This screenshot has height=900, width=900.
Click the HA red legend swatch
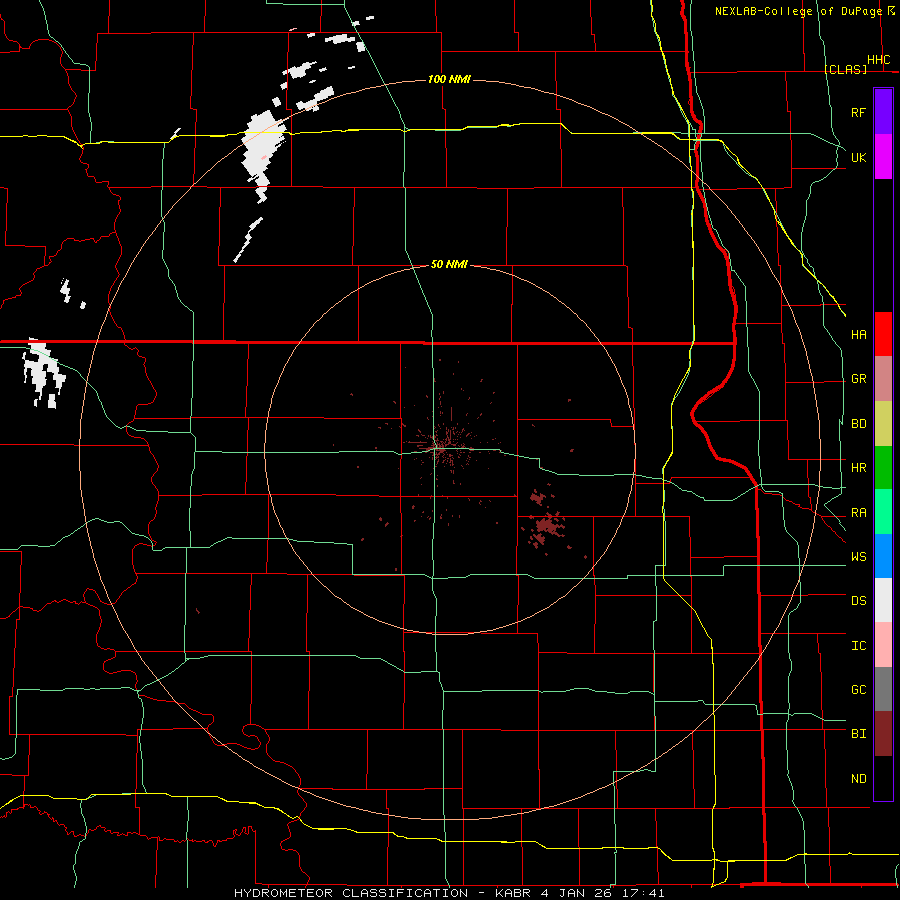[883, 334]
